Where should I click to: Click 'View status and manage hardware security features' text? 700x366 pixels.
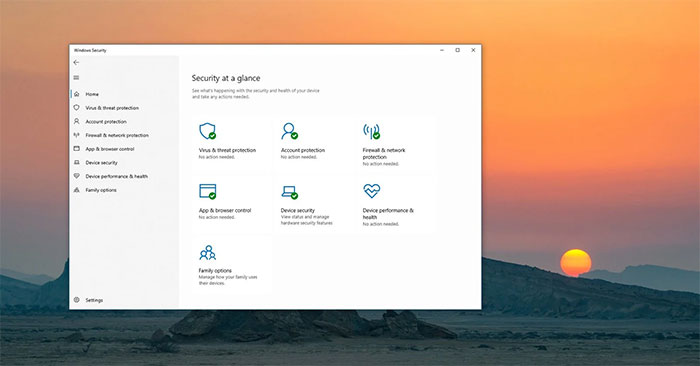(307, 220)
